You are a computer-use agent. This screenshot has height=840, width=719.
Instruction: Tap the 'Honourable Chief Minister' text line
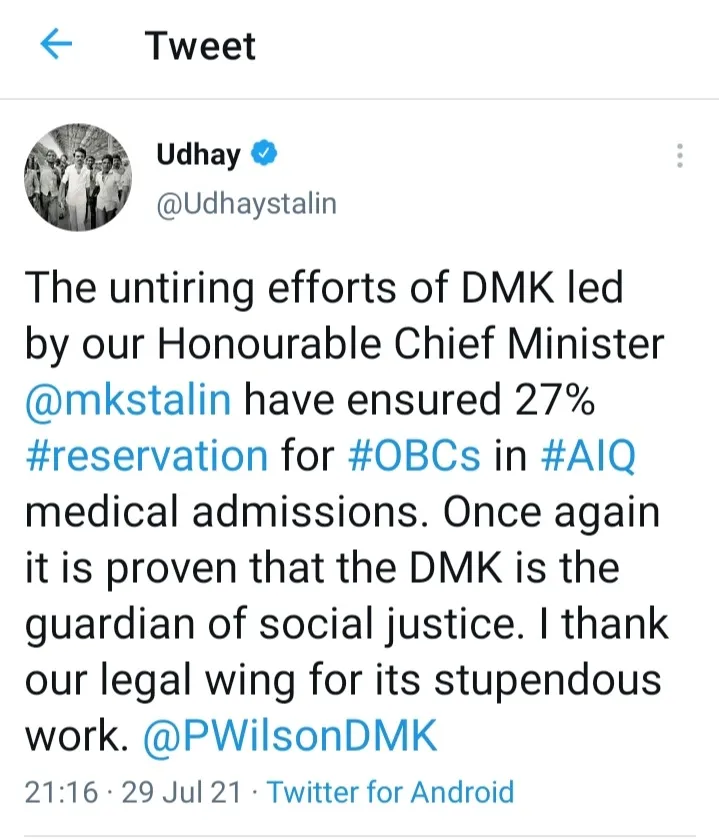[410, 343]
